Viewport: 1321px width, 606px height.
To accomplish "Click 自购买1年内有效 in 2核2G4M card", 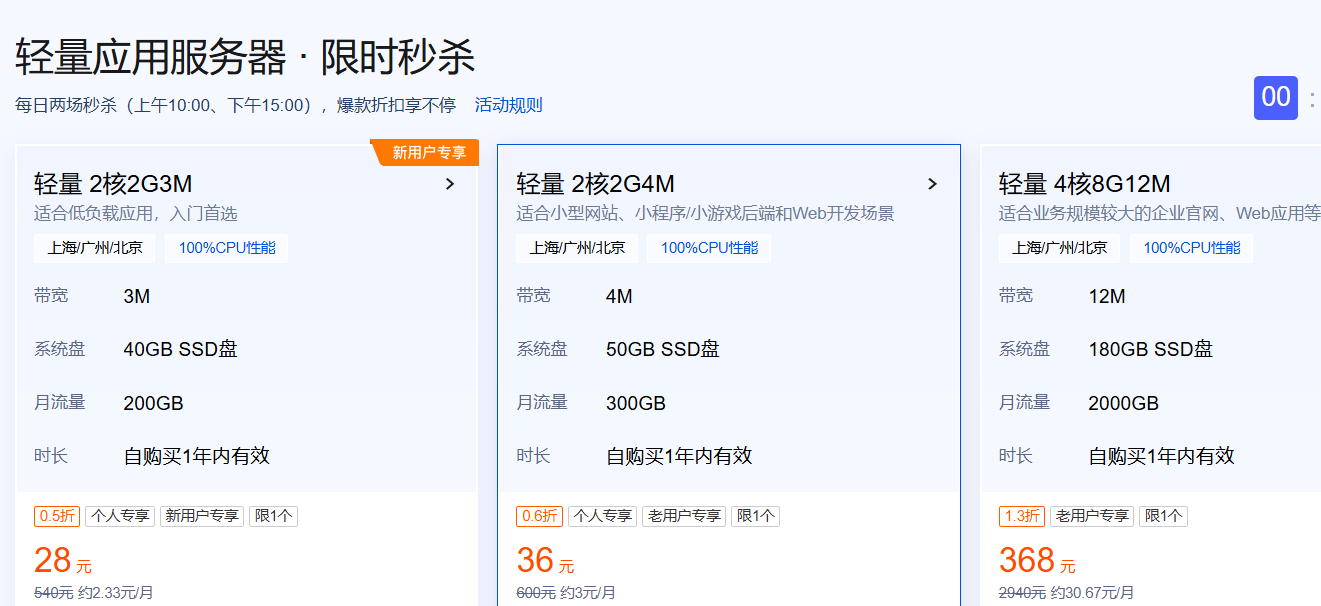I will (x=679, y=456).
